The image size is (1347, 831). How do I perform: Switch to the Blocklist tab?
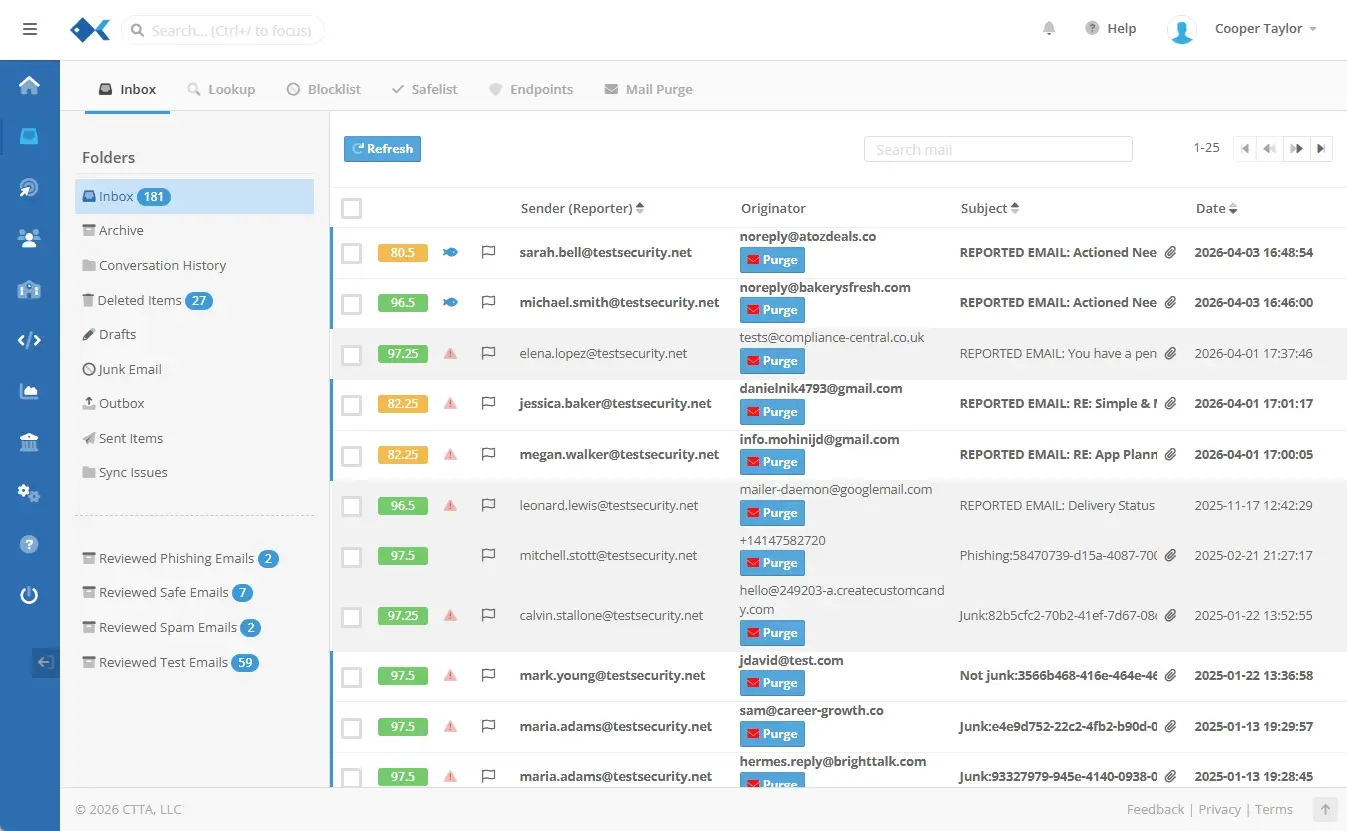pyautogui.click(x=323, y=89)
